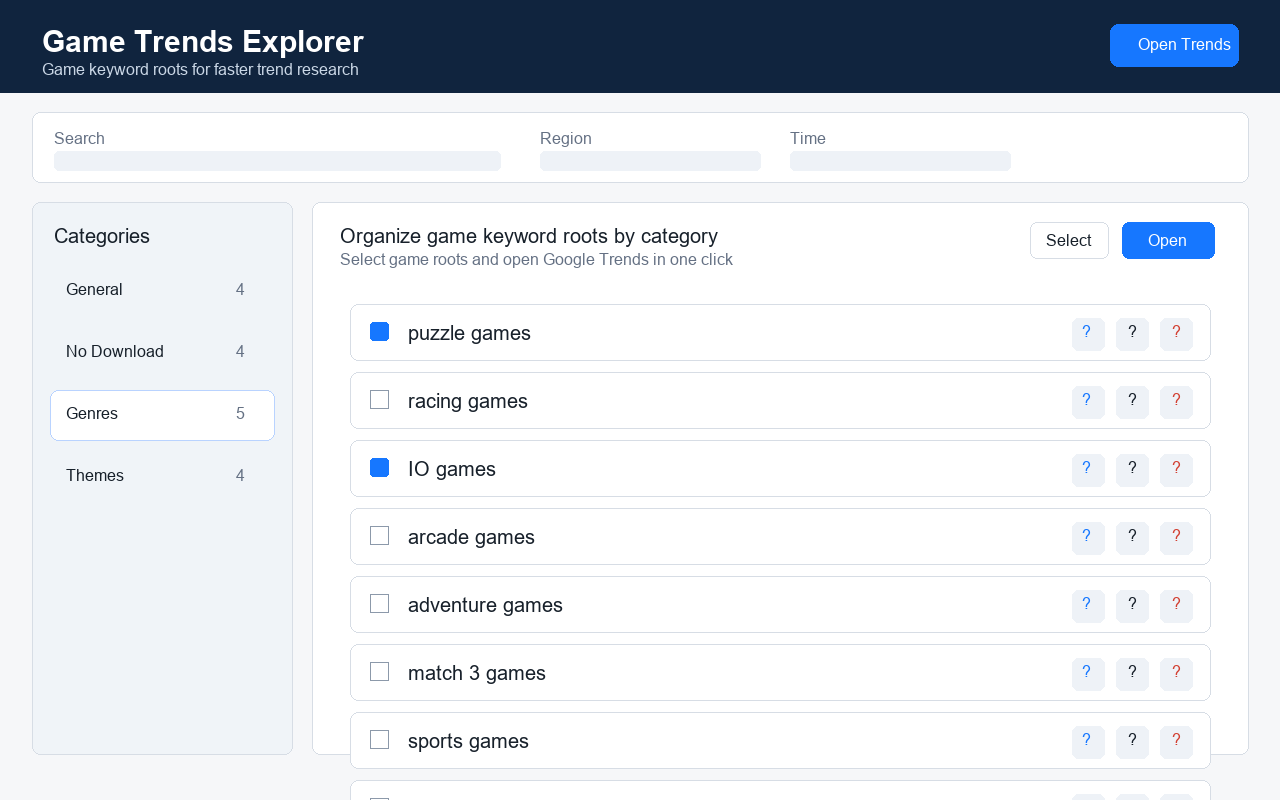The width and height of the screenshot is (1280, 800).
Task: Tick the arcade games checkbox
Action: click(379, 536)
